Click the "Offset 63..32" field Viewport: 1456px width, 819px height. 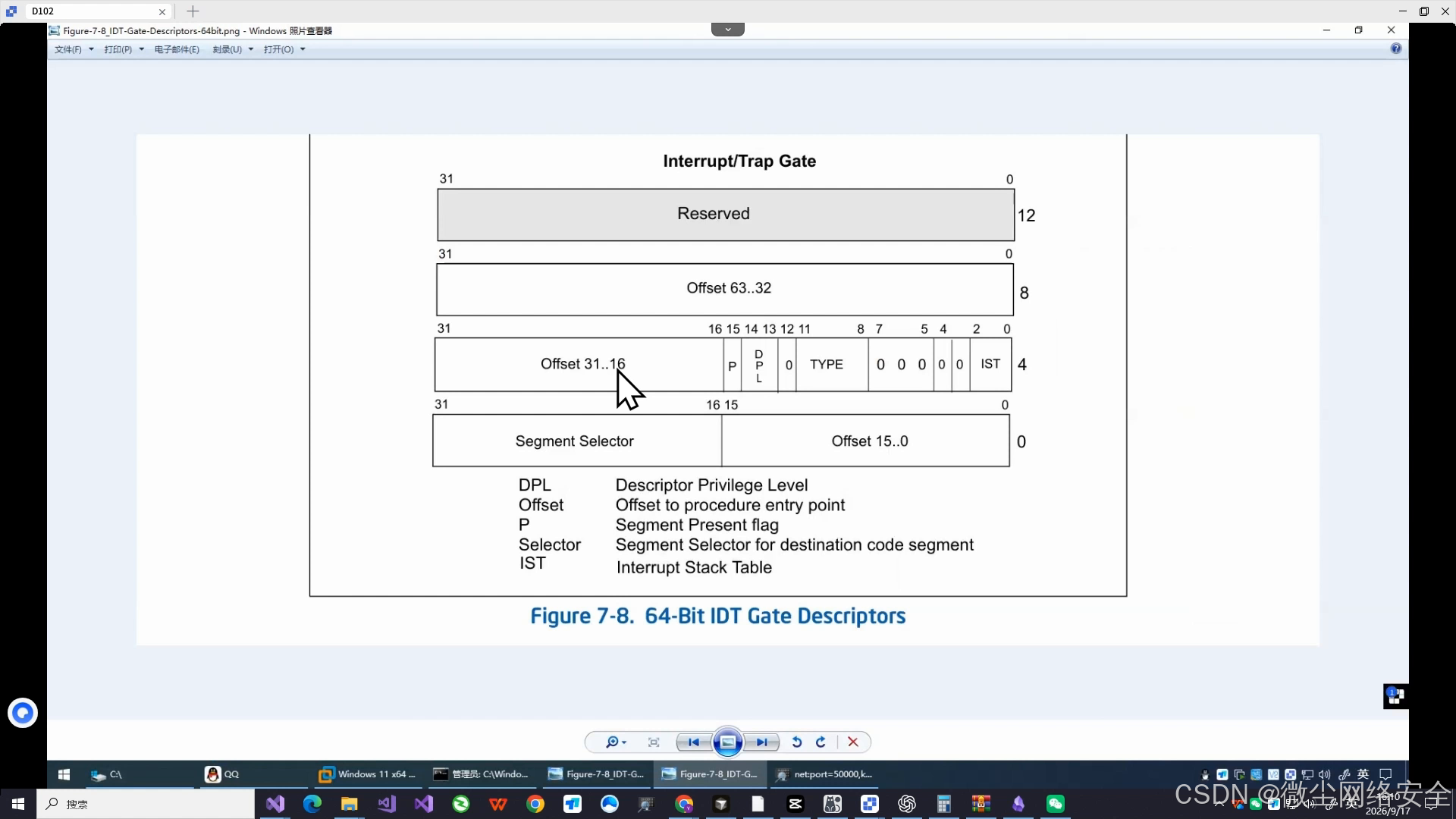tap(725, 289)
